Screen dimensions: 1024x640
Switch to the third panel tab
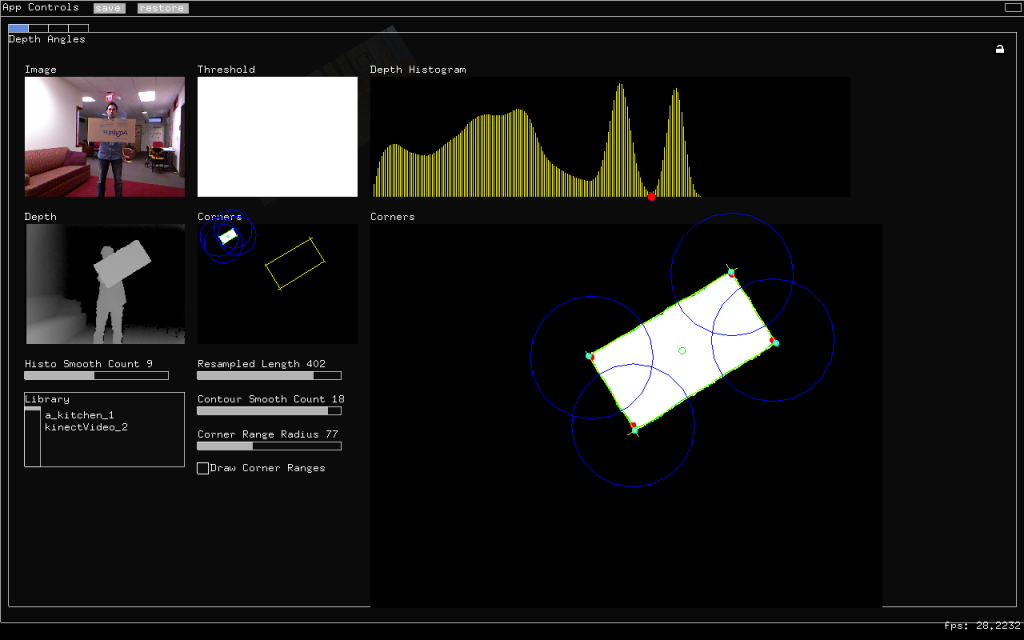click(59, 28)
